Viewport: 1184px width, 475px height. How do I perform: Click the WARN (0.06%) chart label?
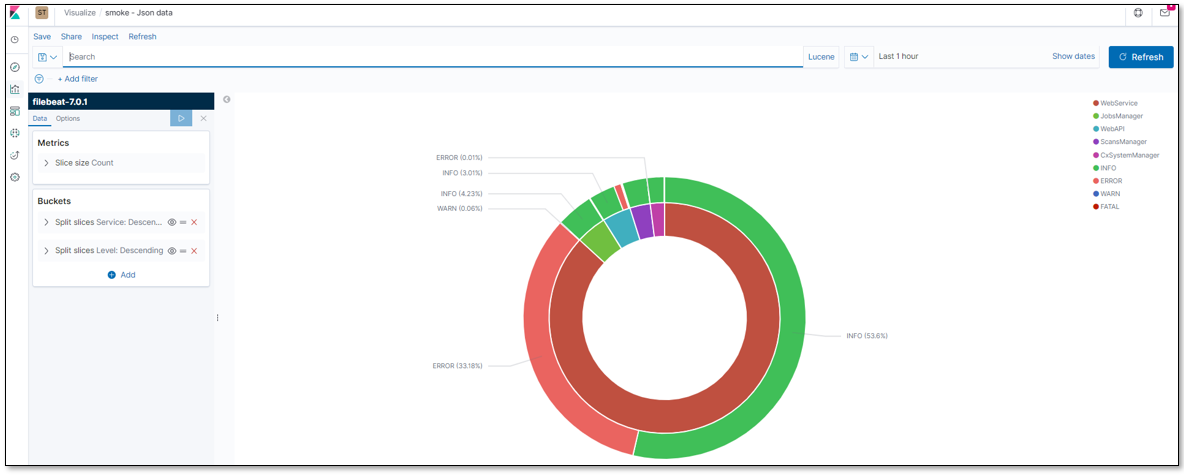[x=459, y=208]
